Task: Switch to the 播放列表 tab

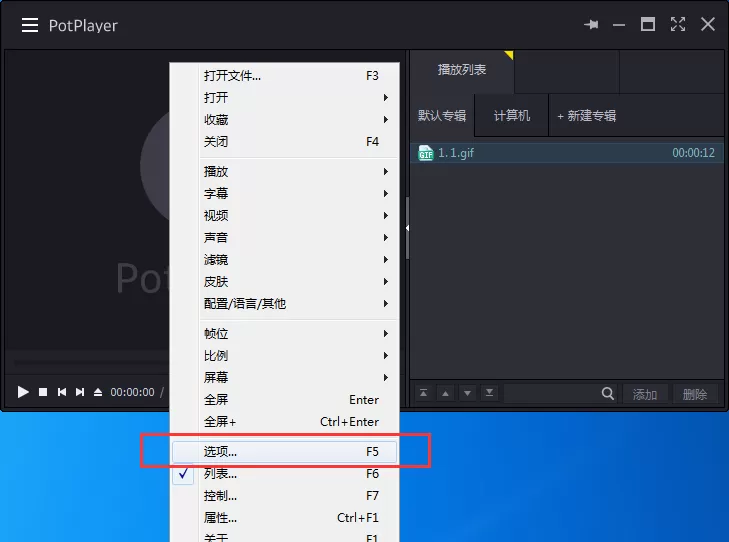Action: [462, 70]
